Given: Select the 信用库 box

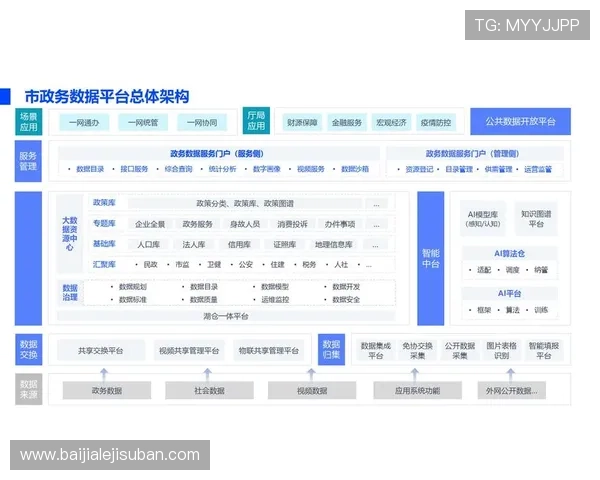Looking at the screenshot, I should (239, 245).
